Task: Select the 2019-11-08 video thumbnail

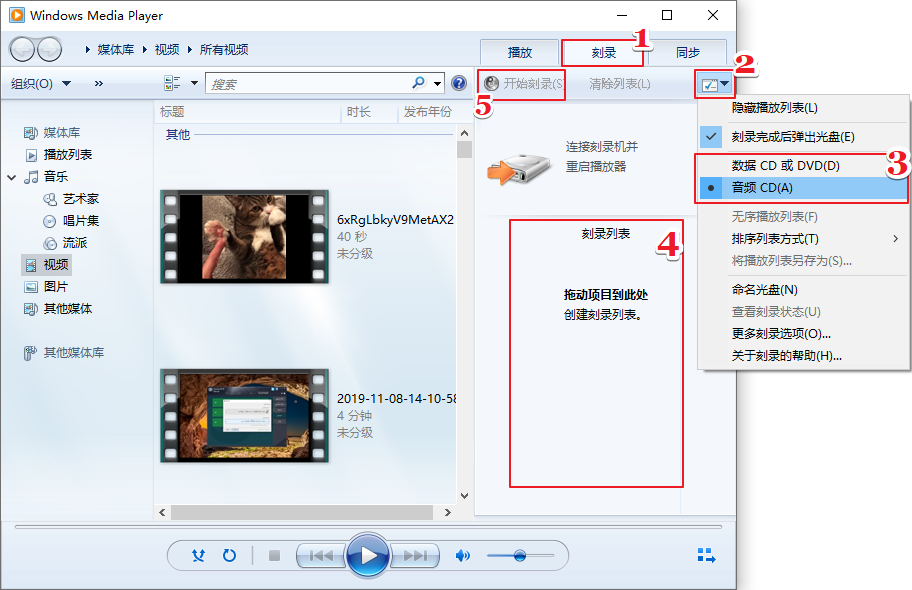Action: 244,415
